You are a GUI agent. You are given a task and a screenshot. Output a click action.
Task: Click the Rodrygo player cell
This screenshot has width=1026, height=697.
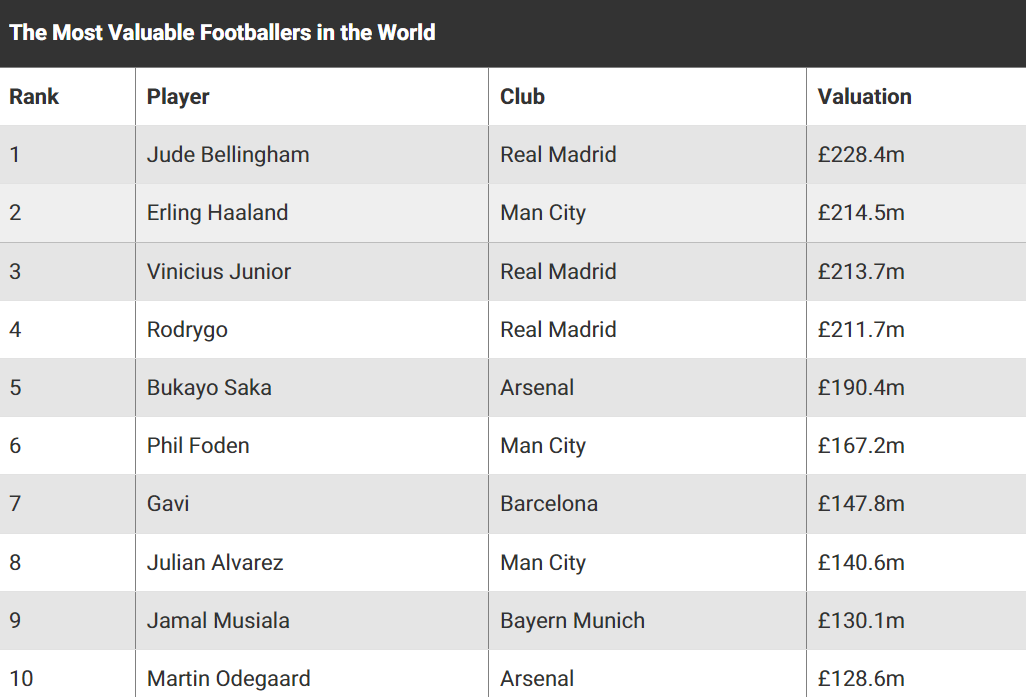[187, 330]
